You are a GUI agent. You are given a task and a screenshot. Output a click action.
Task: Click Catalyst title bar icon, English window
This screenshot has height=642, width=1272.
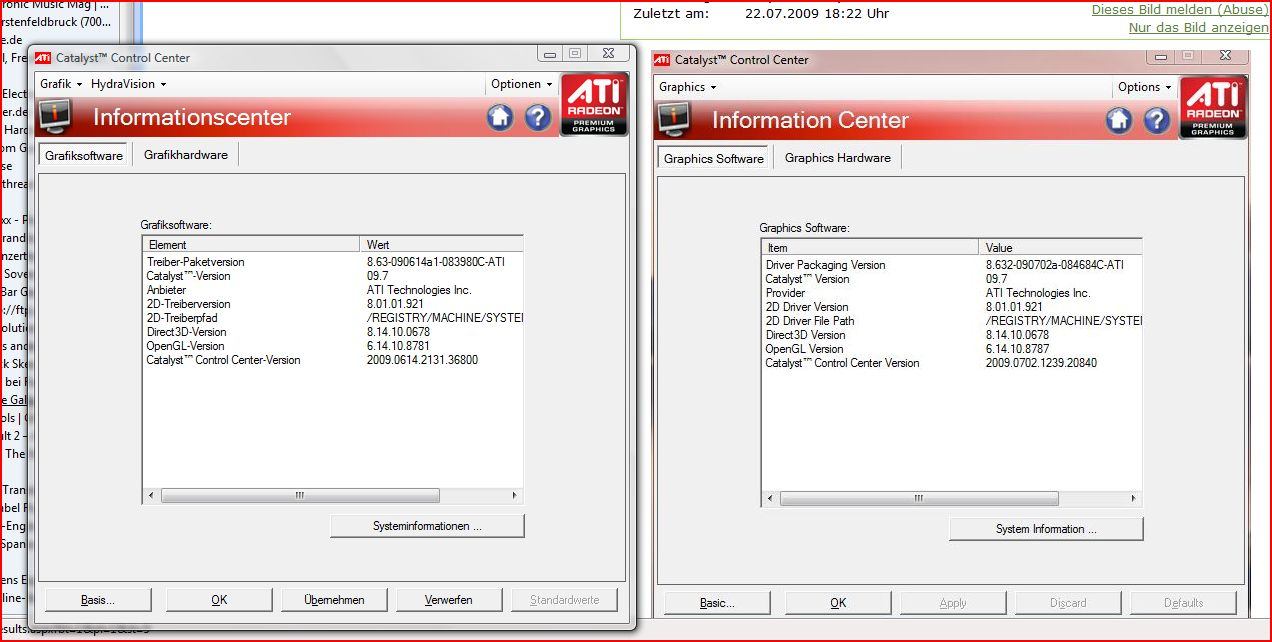click(x=662, y=60)
